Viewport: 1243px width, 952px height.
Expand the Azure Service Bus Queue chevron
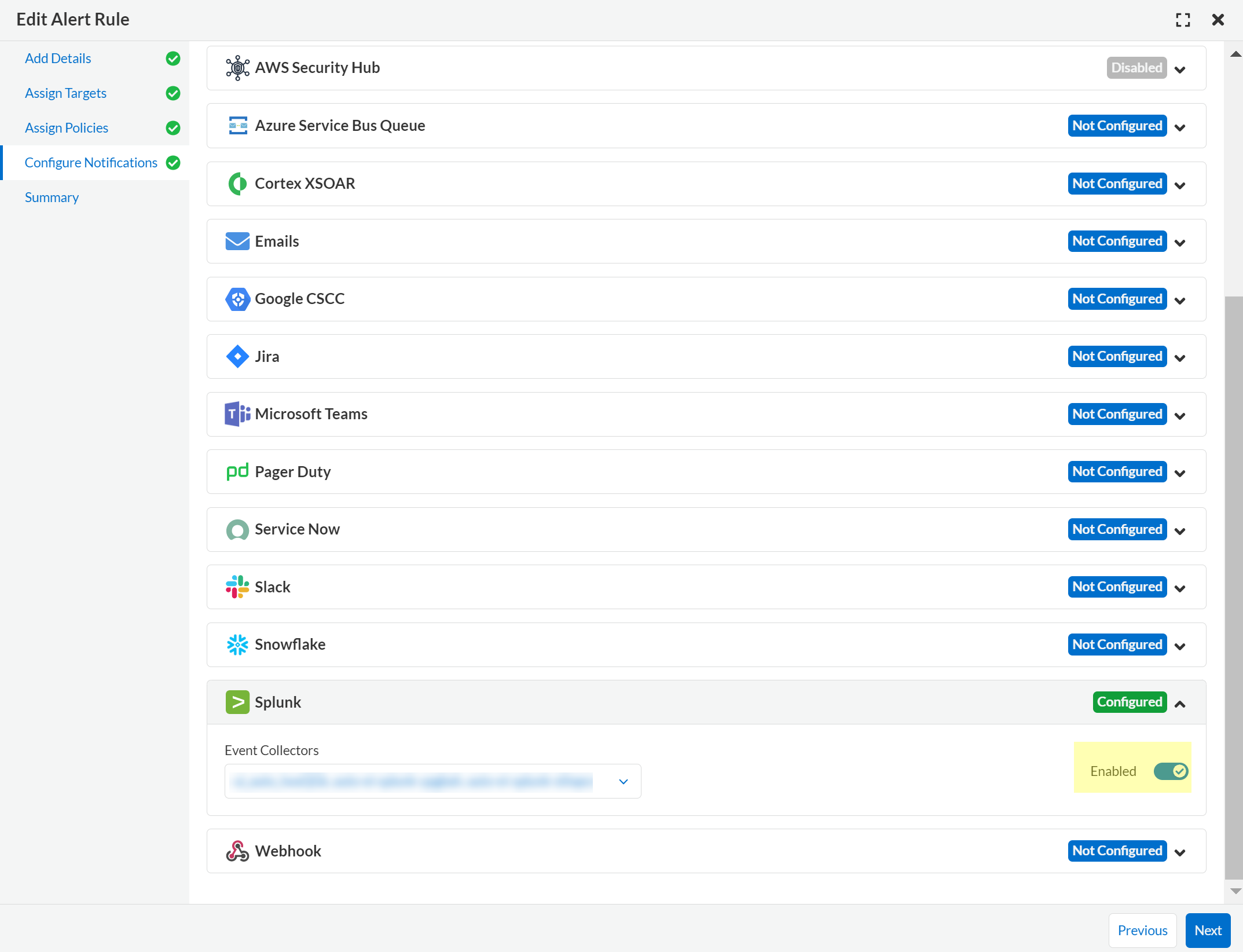(1180, 127)
